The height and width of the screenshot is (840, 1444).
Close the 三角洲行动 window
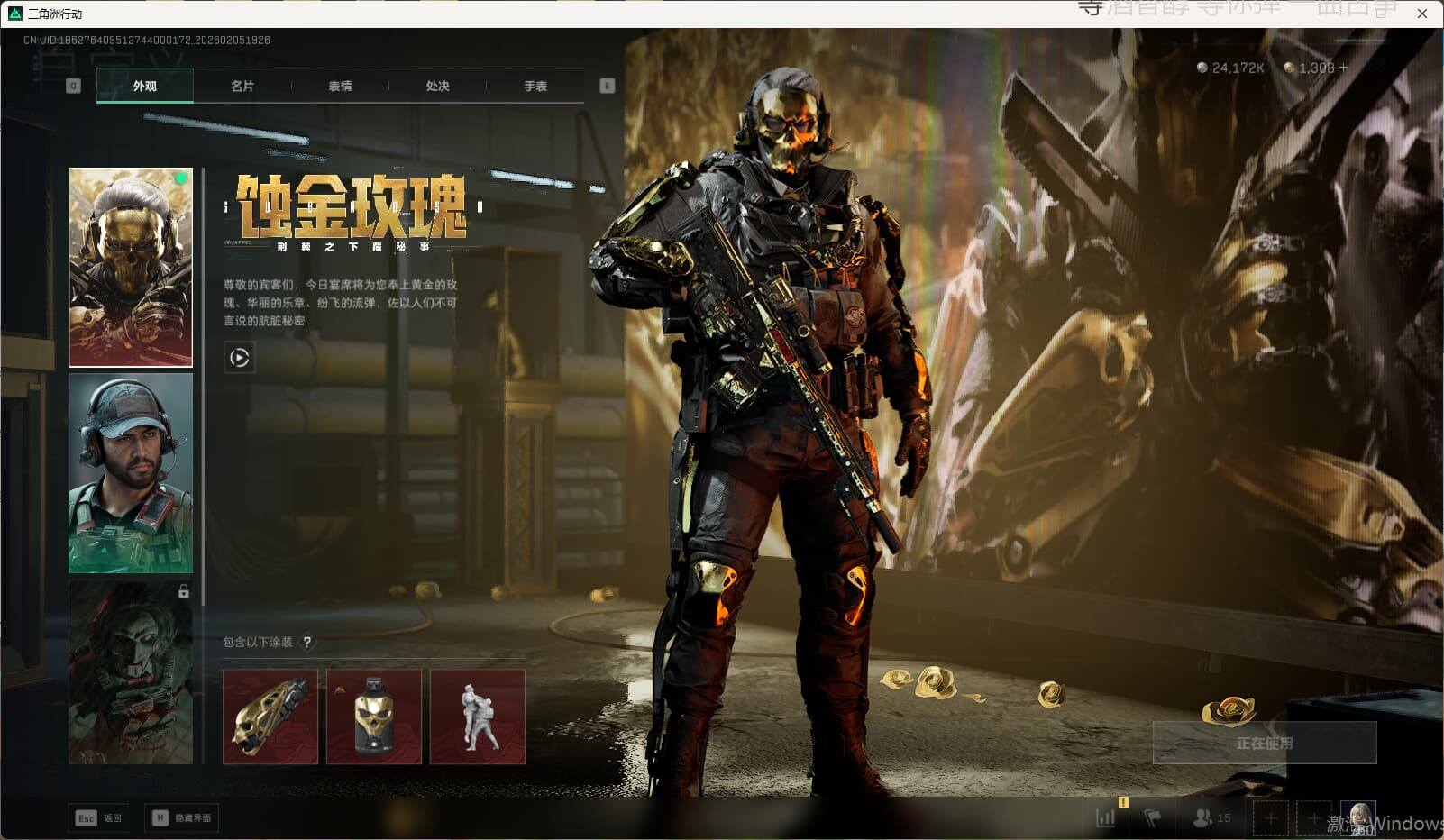(x=1421, y=14)
